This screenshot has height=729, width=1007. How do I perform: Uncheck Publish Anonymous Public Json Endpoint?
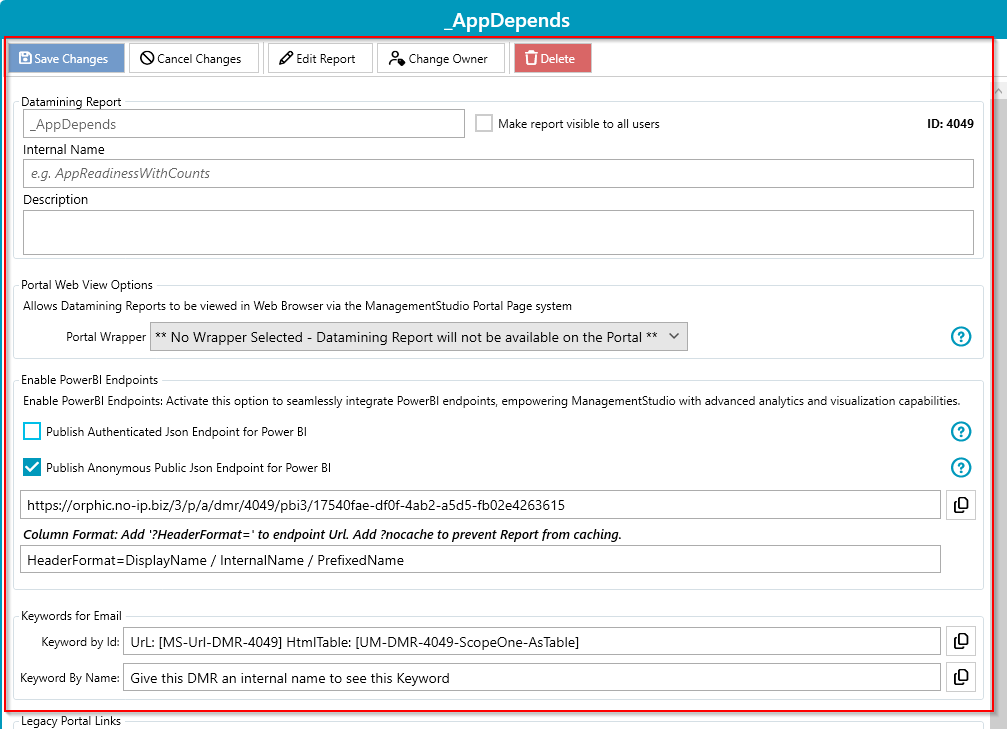pyautogui.click(x=31, y=467)
